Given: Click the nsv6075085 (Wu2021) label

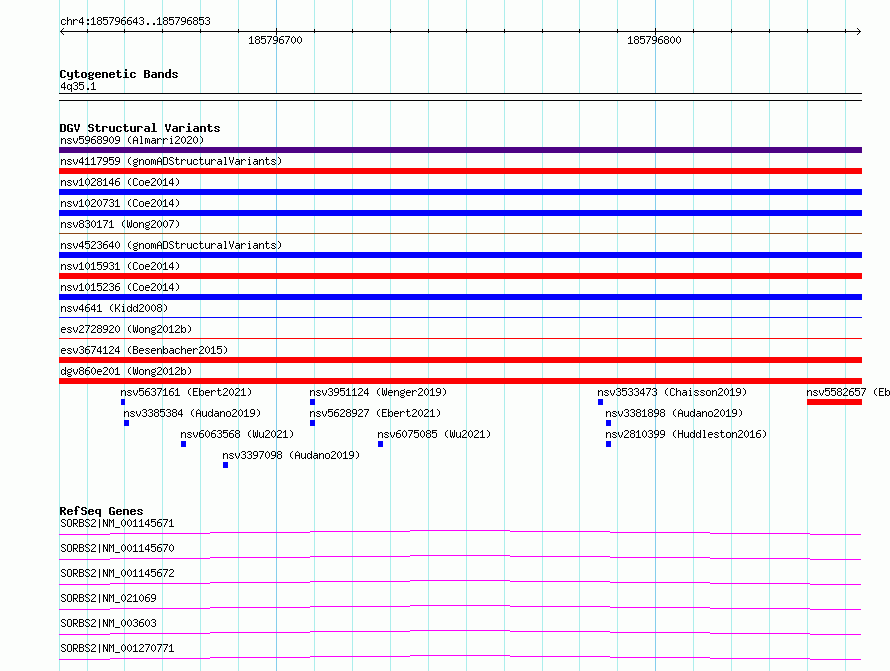Looking at the screenshot, I should point(434,434).
